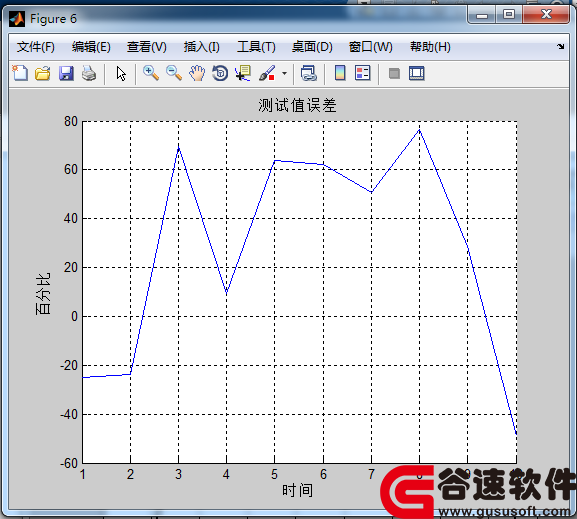Insert a legend via toolbar icon
The height and width of the screenshot is (519, 577).
point(362,73)
